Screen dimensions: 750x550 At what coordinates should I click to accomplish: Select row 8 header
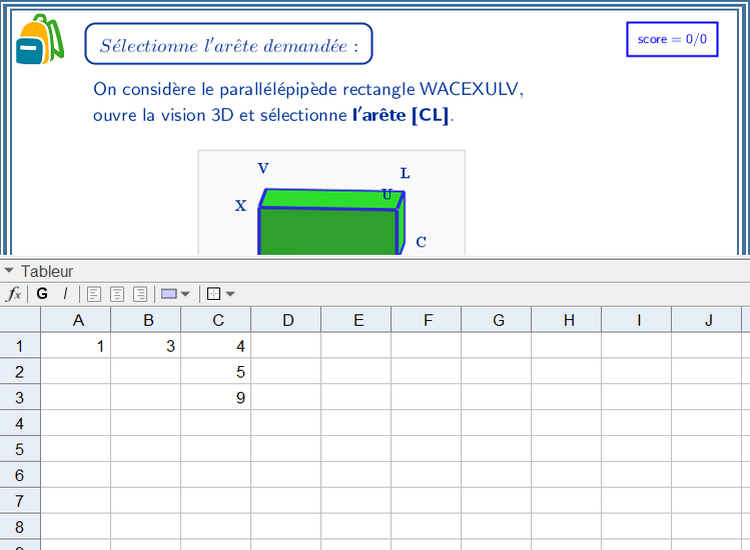[x=20, y=526]
